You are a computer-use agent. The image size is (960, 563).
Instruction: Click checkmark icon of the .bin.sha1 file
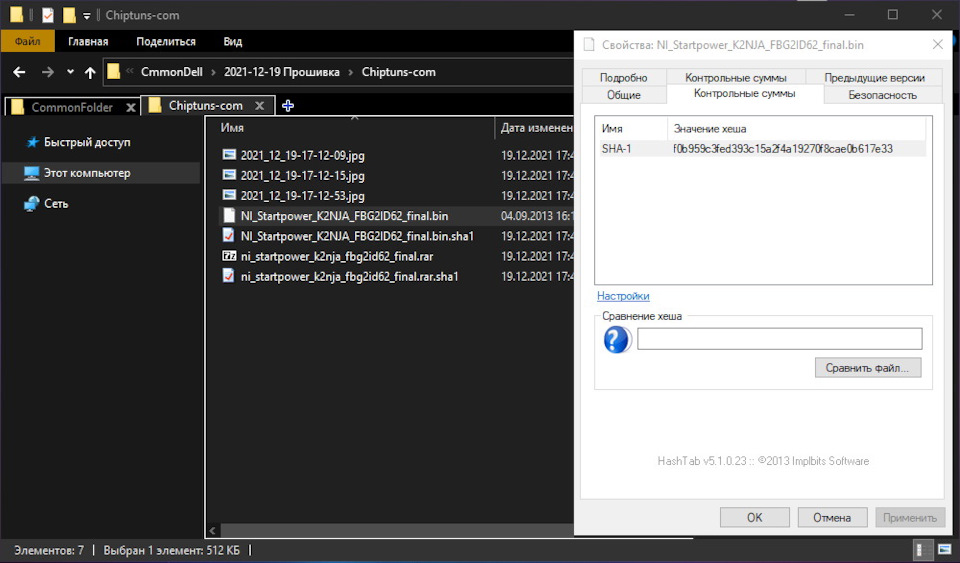[x=229, y=236]
